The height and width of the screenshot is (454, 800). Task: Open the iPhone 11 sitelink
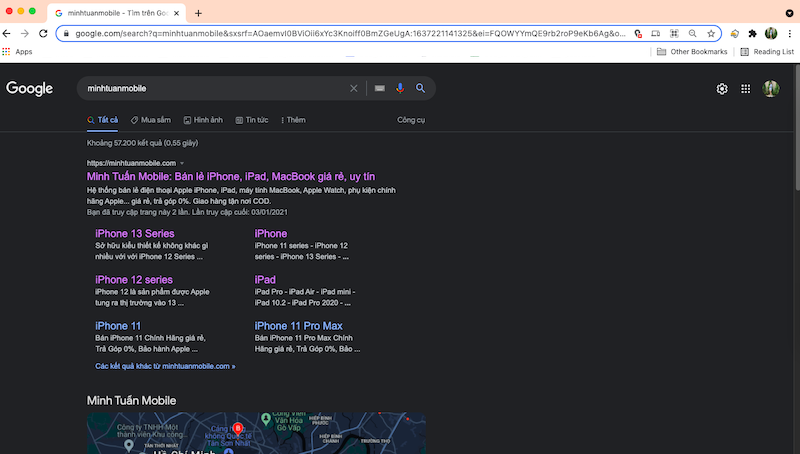118,326
